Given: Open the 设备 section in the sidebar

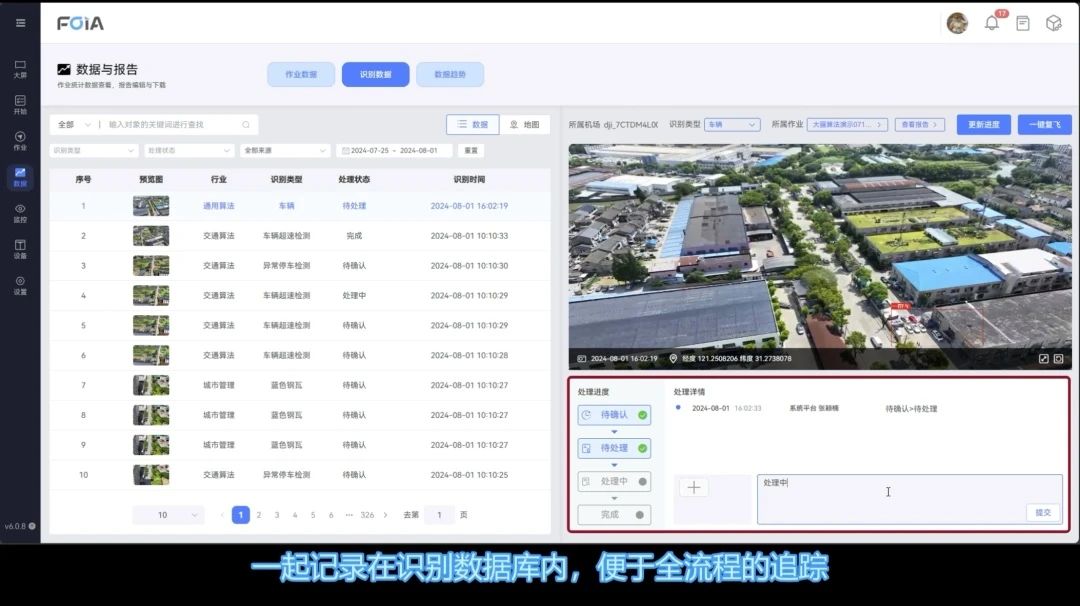Looking at the screenshot, I should coord(20,248).
